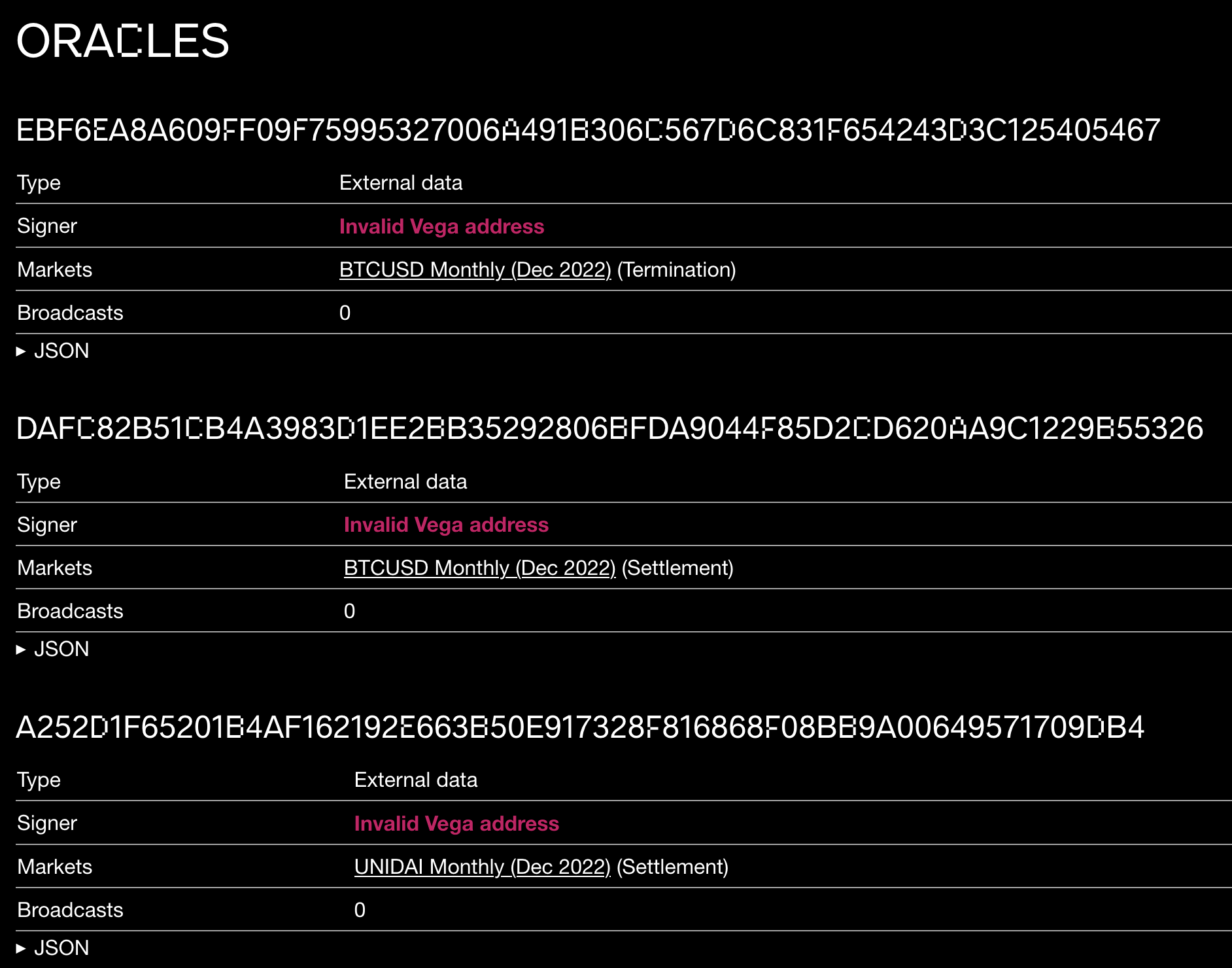
Task: Open the BTCUSD Monthly (Dec 2022) Settlement market link
Action: point(479,567)
